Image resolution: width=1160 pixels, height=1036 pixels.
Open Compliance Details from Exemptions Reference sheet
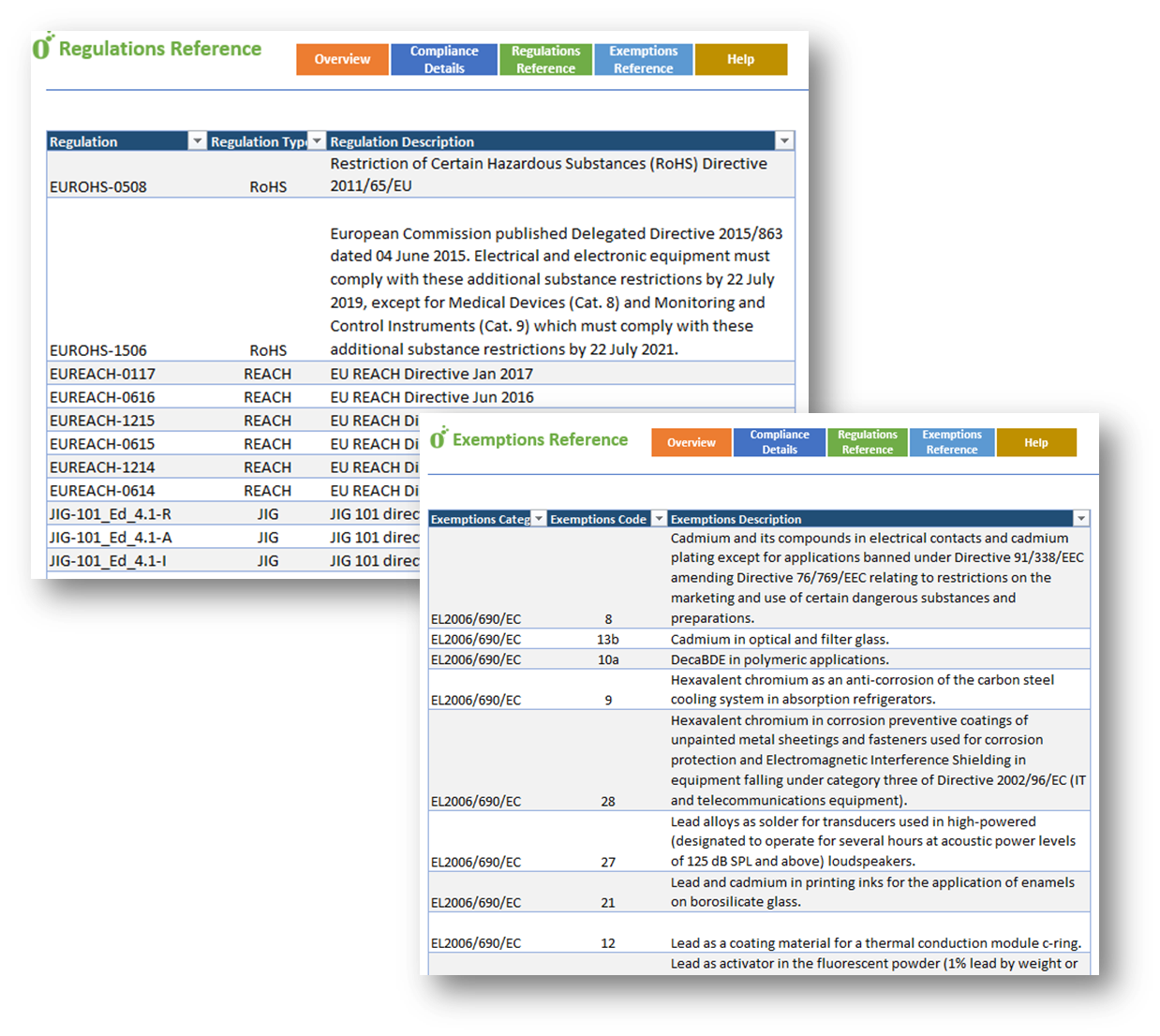pos(779,442)
